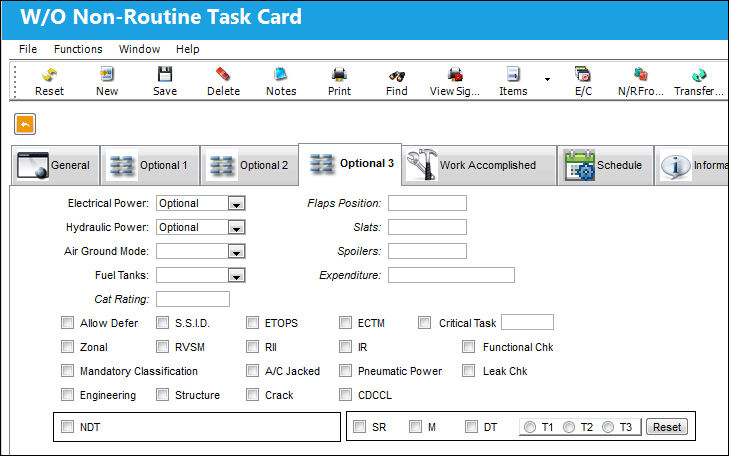Image resolution: width=729 pixels, height=456 pixels.
Task: Open Find with binoculars icon
Action: (397, 76)
